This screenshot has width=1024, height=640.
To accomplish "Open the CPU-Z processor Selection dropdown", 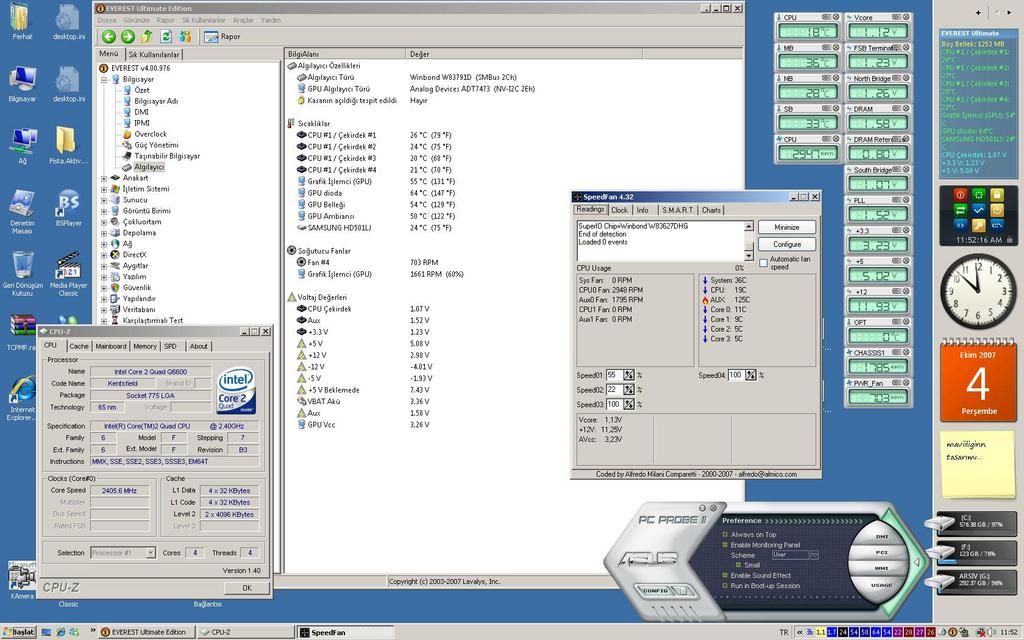I will click(x=151, y=553).
